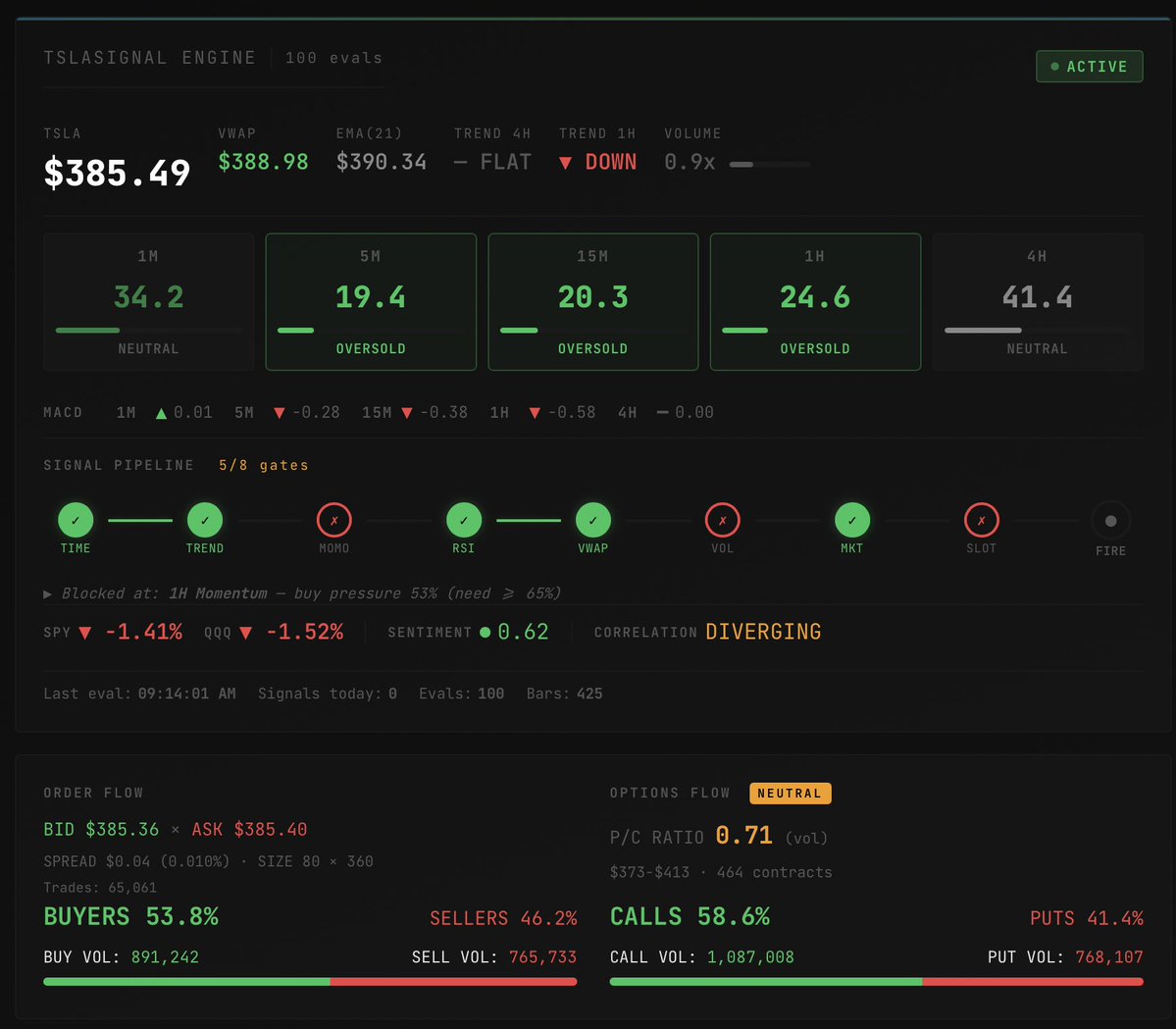Image resolution: width=1176 pixels, height=1029 pixels.
Task: Click the QQQ red down arrow
Action: point(245,633)
